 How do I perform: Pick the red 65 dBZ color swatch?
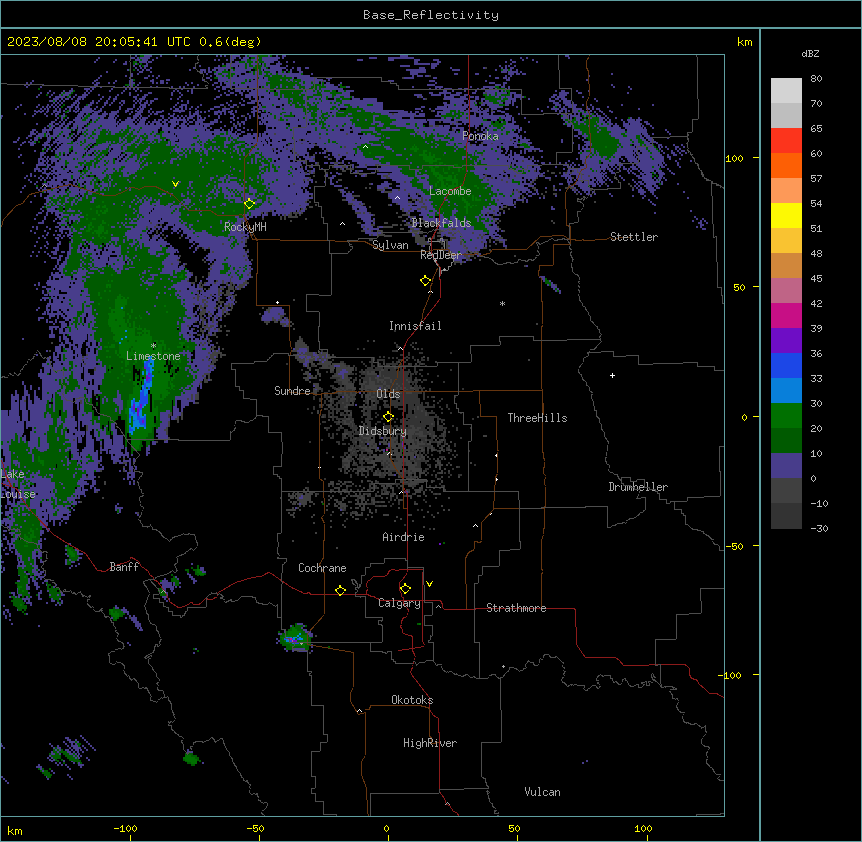coord(786,140)
